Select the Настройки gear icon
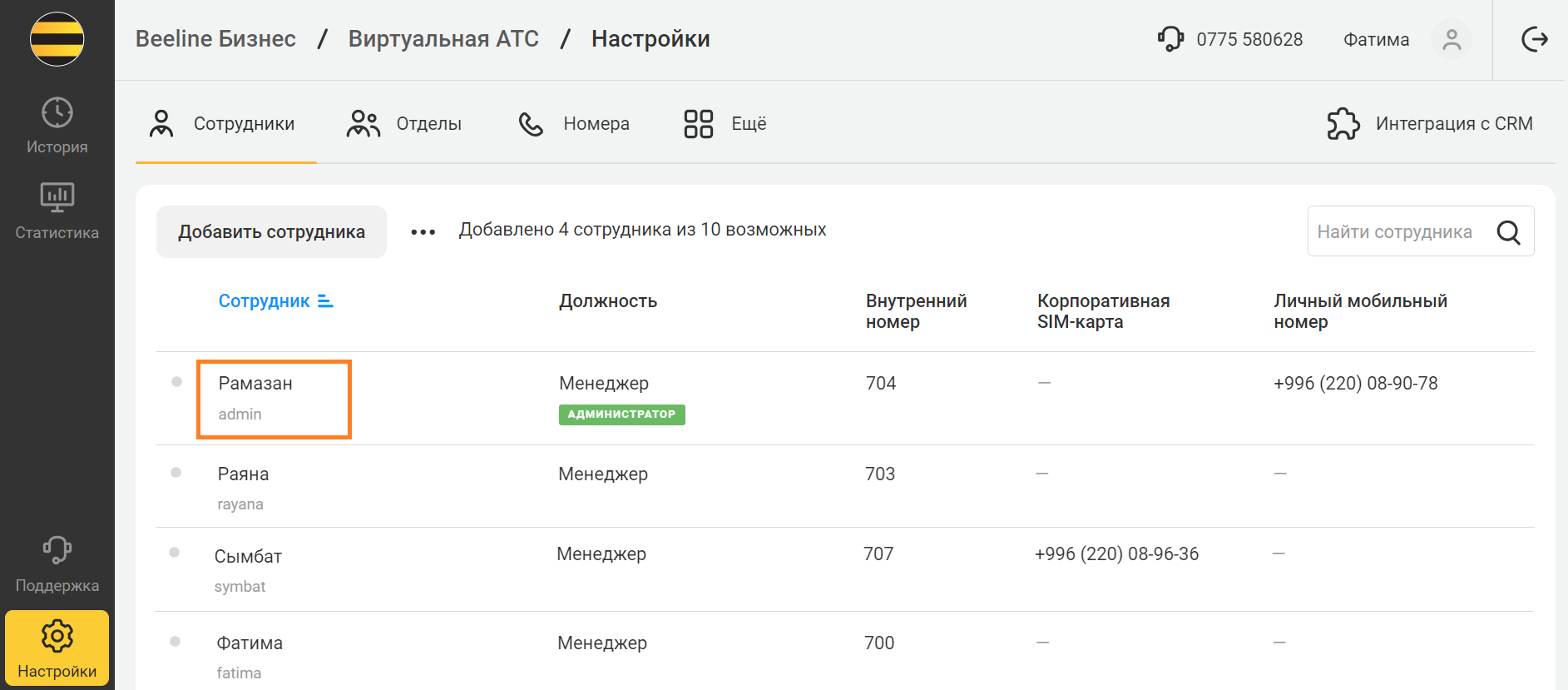Image resolution: width=1568 pixels, height=690 pixels. pyautogui.click(x=57, y=636)
